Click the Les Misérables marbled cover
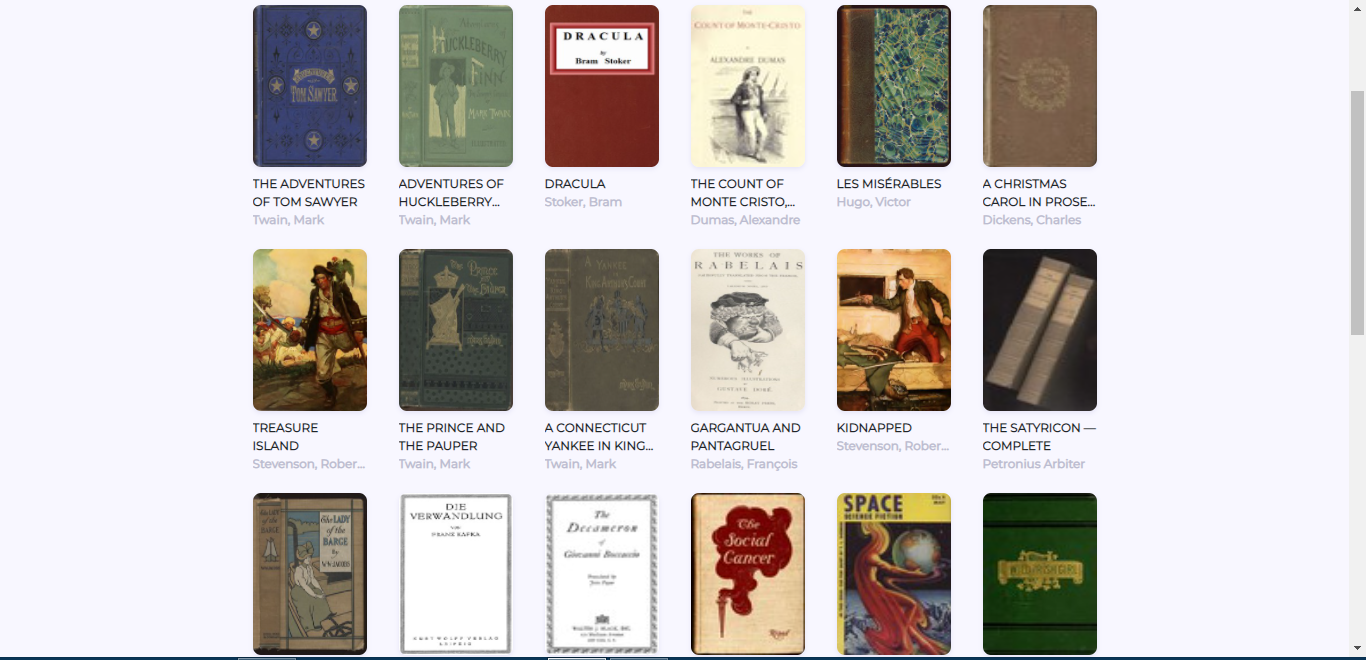The width and height of the screenshot is (1366, 660). point(894,86)
